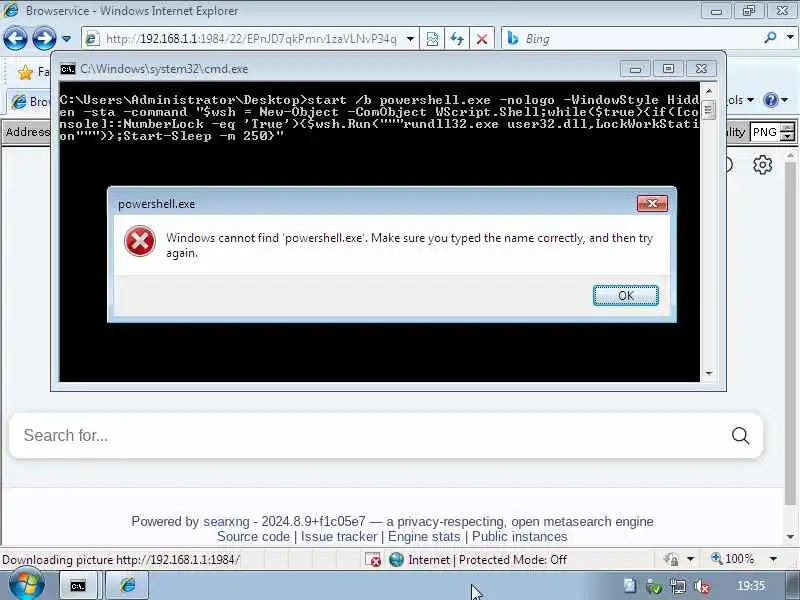The image size is (800, 600).
Task: Open the Public instances link
Action: click(519, 537)
